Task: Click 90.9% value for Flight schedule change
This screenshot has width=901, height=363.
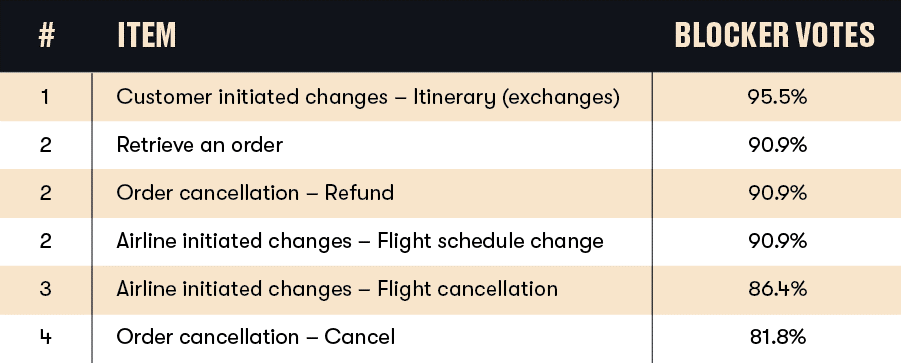Action: (x=777, y=241)
